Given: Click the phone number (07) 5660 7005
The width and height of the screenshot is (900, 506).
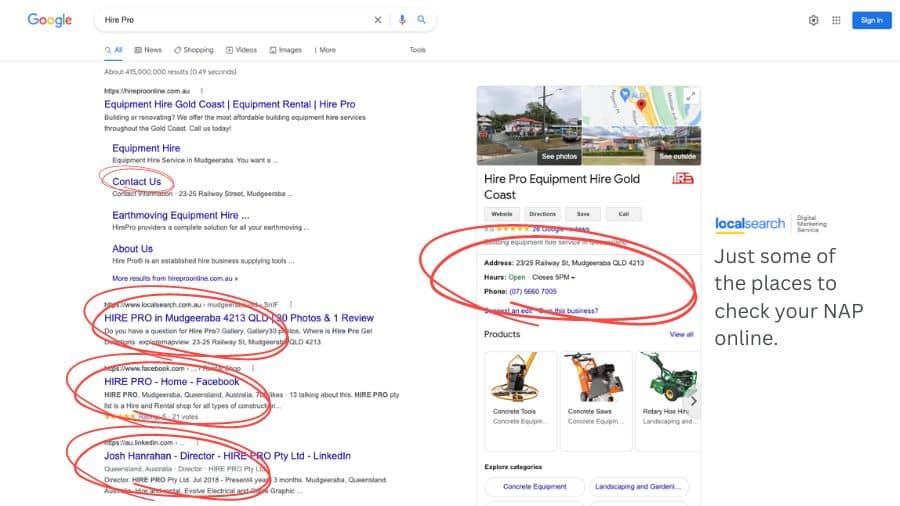Looking at the screenshot, I should [x=533, y=291].
